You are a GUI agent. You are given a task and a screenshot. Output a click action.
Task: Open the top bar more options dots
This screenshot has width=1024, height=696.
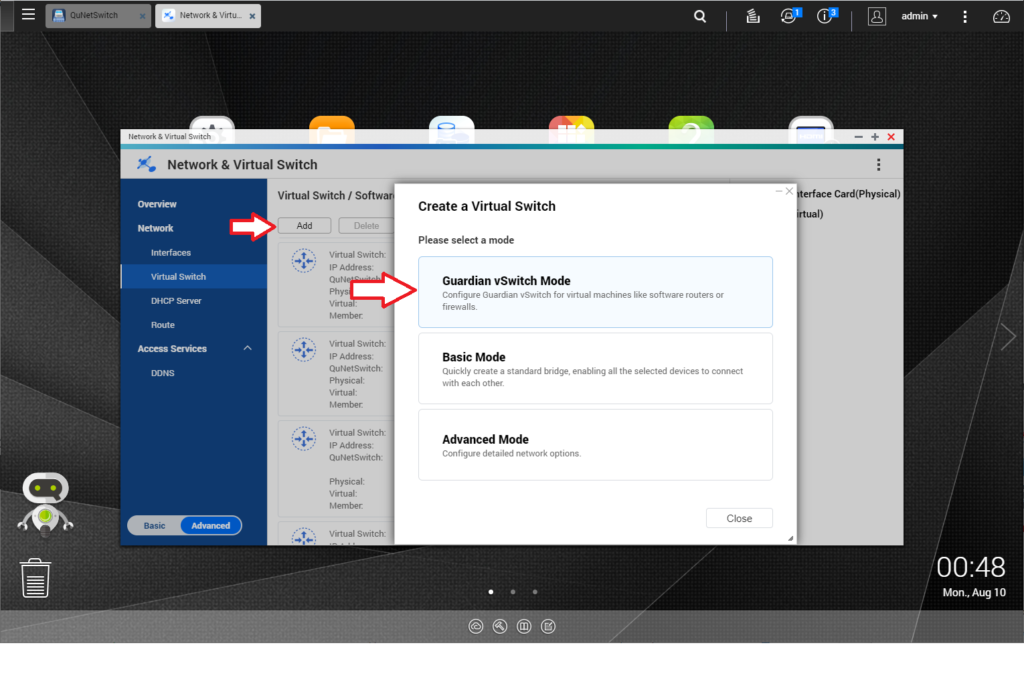pos(965,16)
